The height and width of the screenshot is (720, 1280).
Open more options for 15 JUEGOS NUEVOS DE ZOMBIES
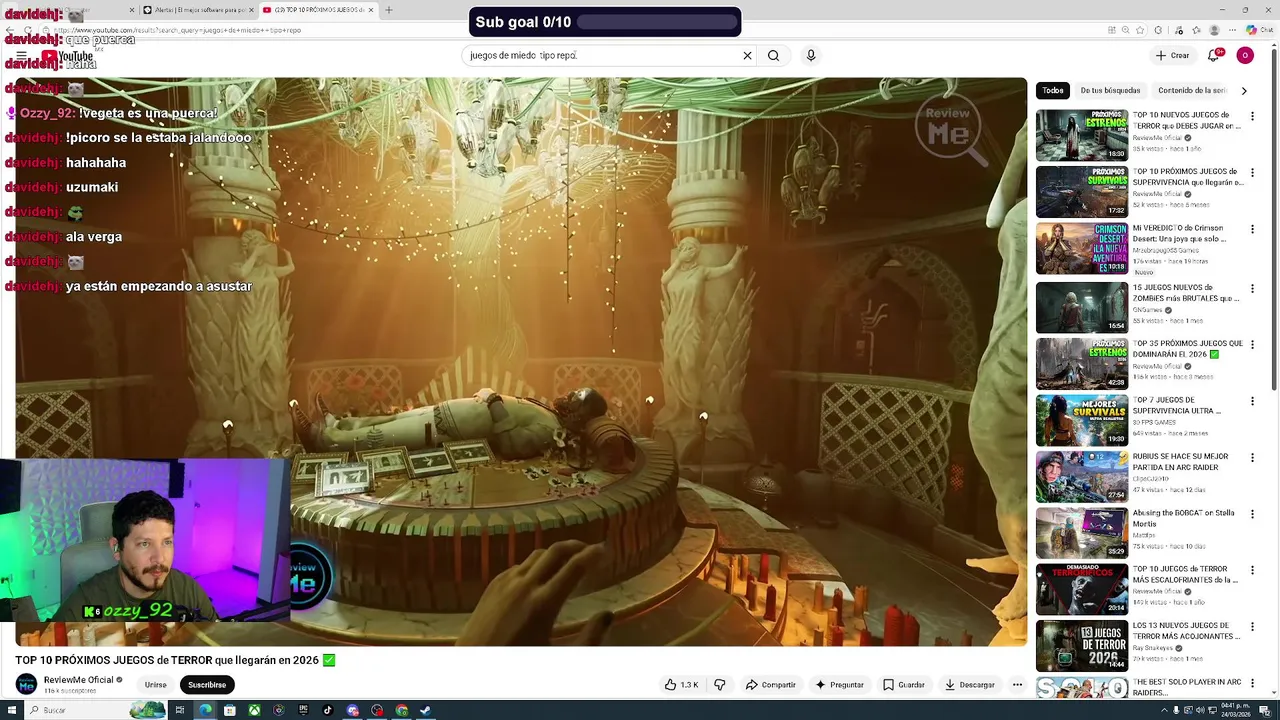pyautogui.click(x=1252, y=288)
